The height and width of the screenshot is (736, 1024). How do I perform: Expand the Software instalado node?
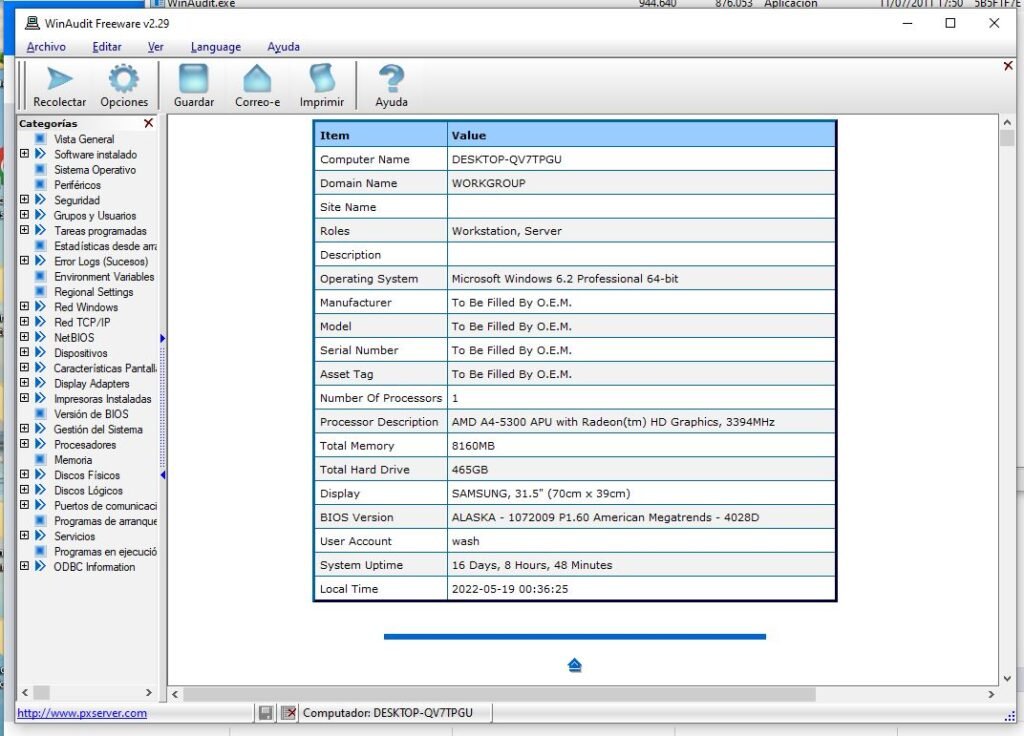(24, 153)
